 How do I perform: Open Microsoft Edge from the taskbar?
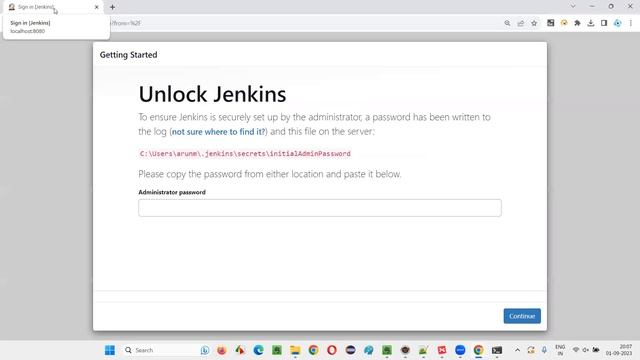(258, 350)
